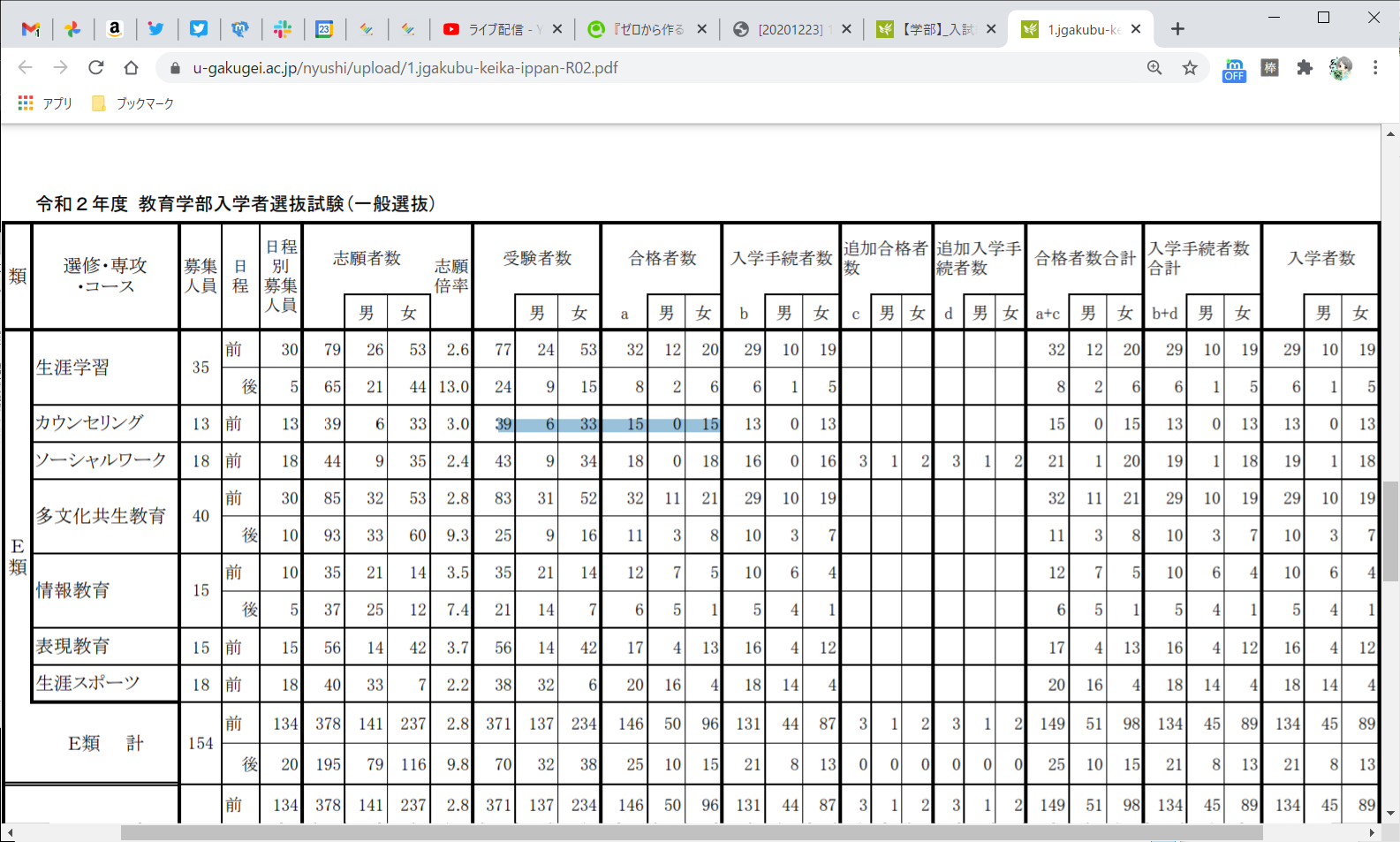Open the pinned Amazon tab
The image size is (1400, 842).
pos(114,29)
